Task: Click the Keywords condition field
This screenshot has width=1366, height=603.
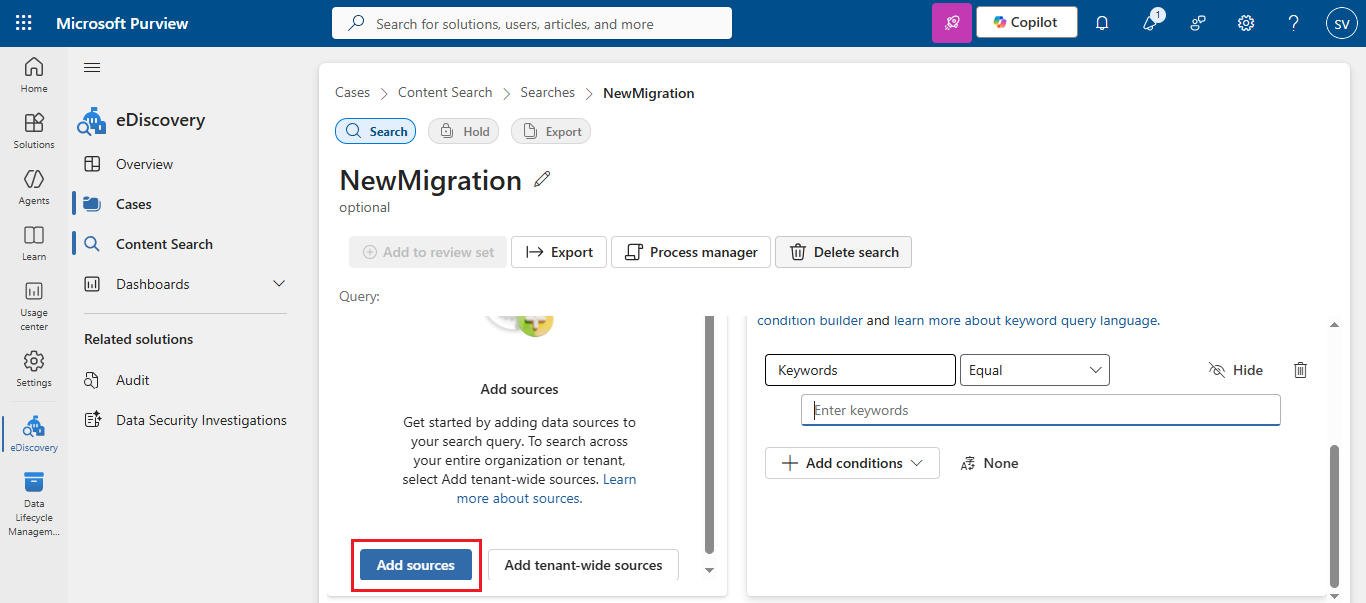Action: 860,370
